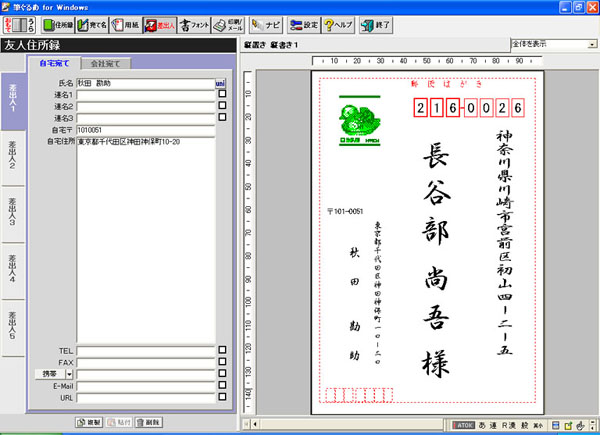Click the 削除 delete button
600x435 pixels.
click(147, 423)
